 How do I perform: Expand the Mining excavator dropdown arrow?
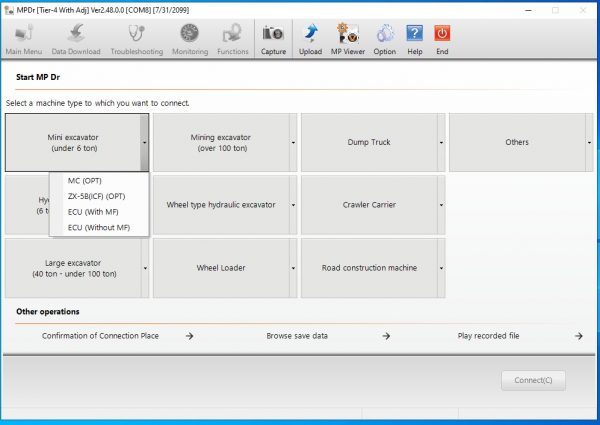(x=293, y=142)
